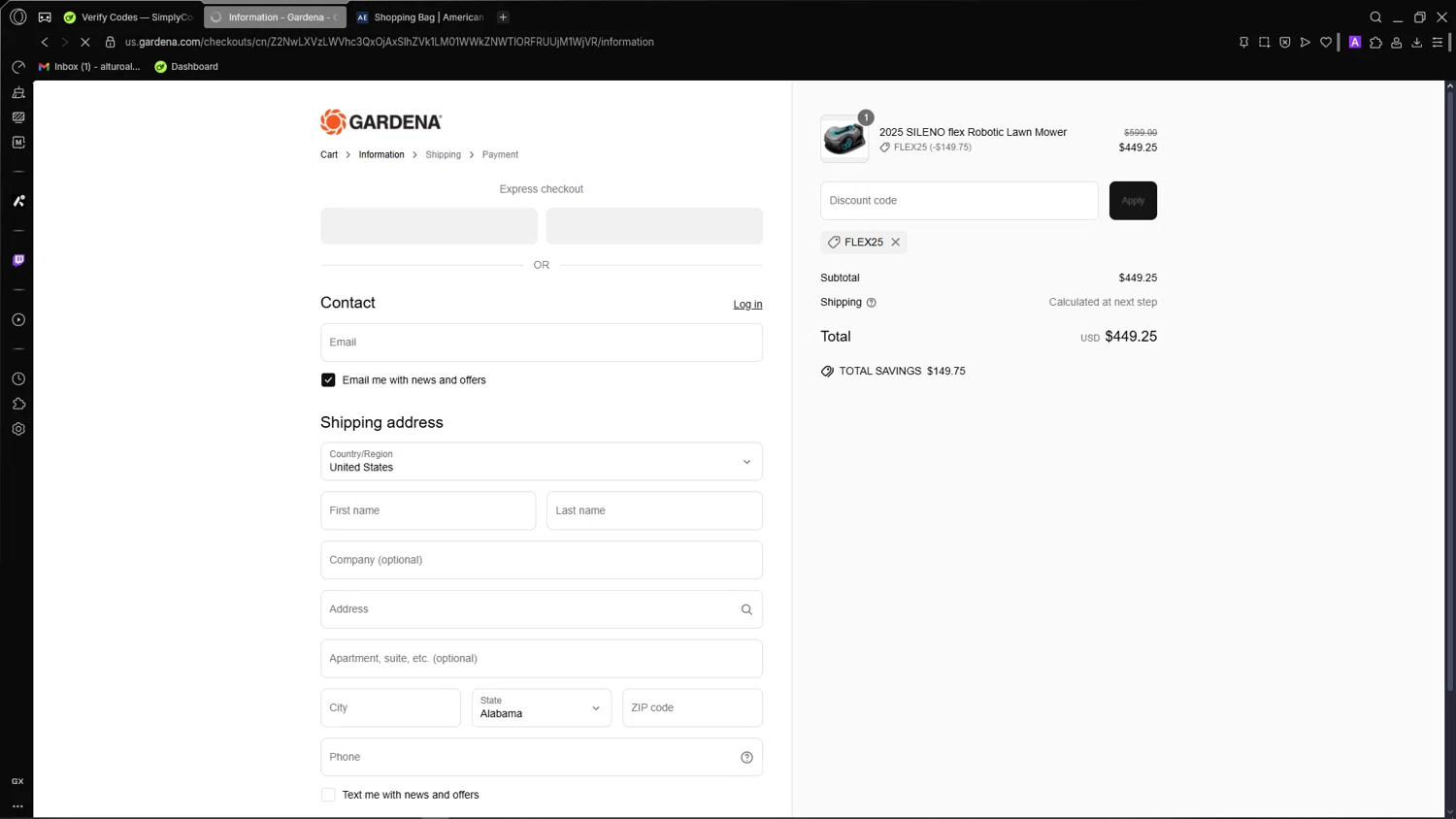Focus the ZIP code field
Viewport: 1456px width, 819px height.
pos(692,707)
